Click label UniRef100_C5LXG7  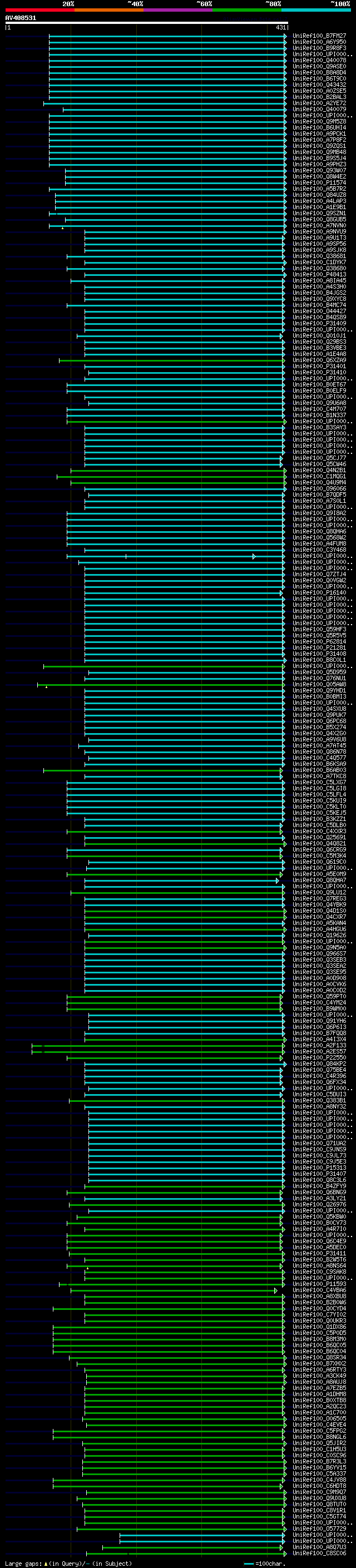click(x=319, y=782)
